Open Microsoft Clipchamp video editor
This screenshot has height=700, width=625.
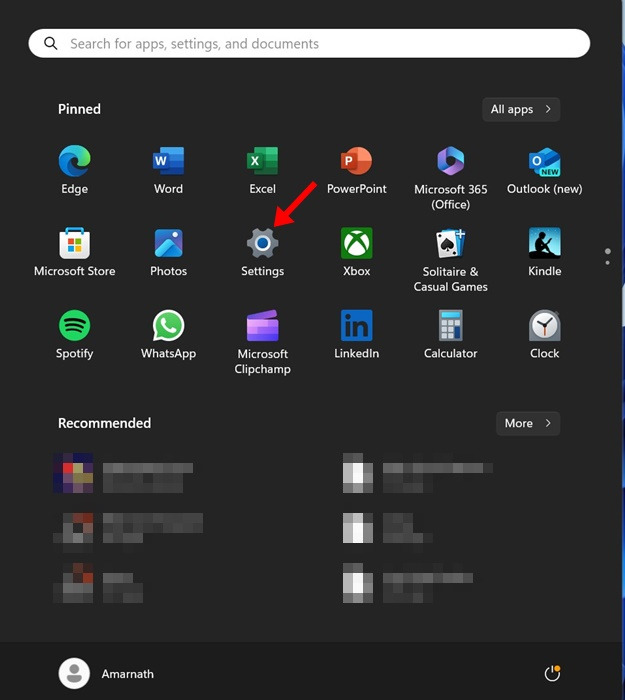pos(262,342)
